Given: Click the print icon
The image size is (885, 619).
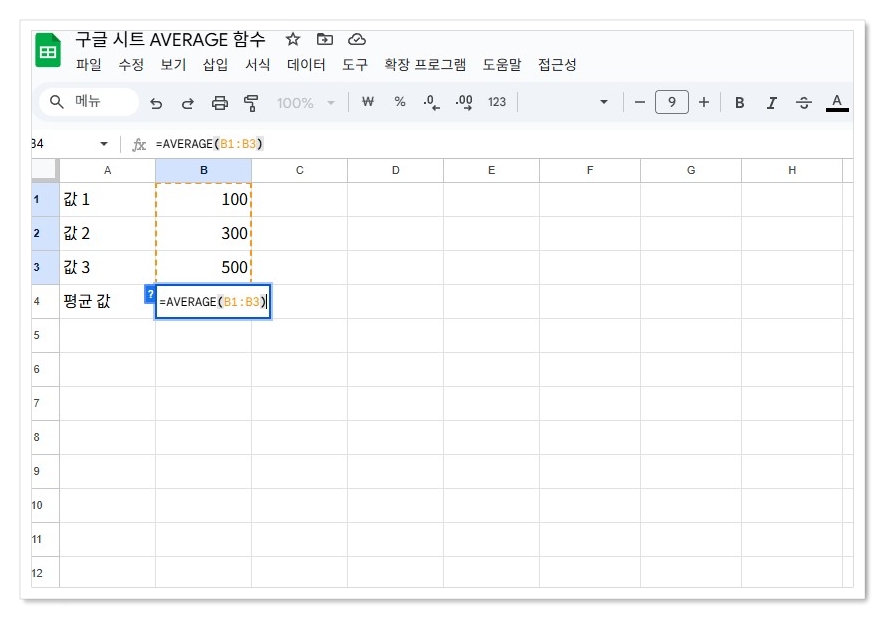Looking at the screenshot, I should (x=220, y=103).
